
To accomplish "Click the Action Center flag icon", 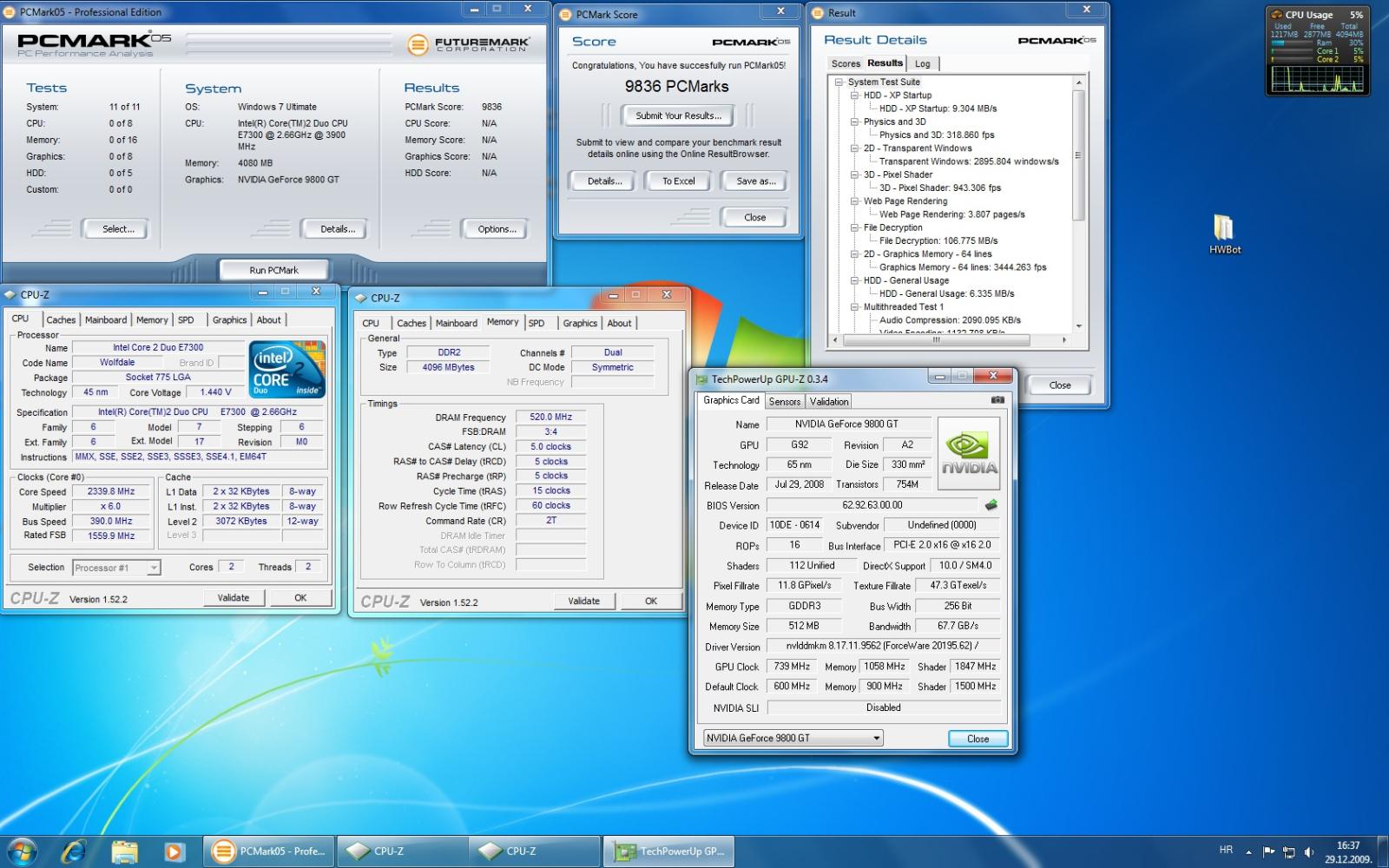I will pyautogui.click(x=1268, y=852).
